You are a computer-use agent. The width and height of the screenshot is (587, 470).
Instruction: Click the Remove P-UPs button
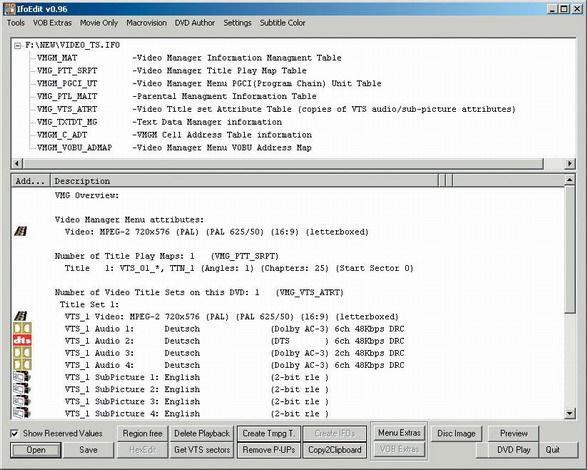(269, 450)
